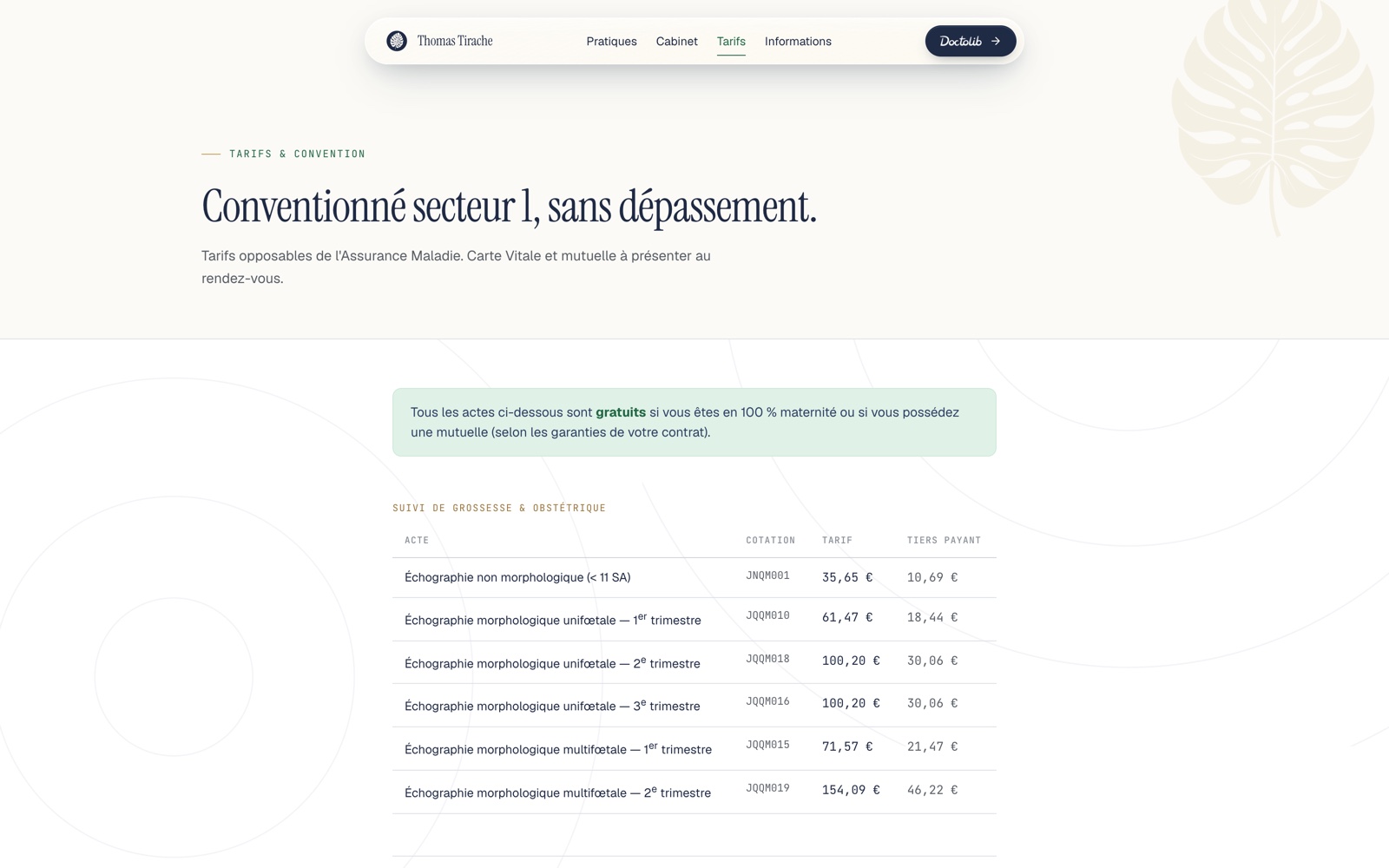This screenshot has width=1389, height=868.
Task: Click cotation code JQQM018
Action: coord(767,659)
